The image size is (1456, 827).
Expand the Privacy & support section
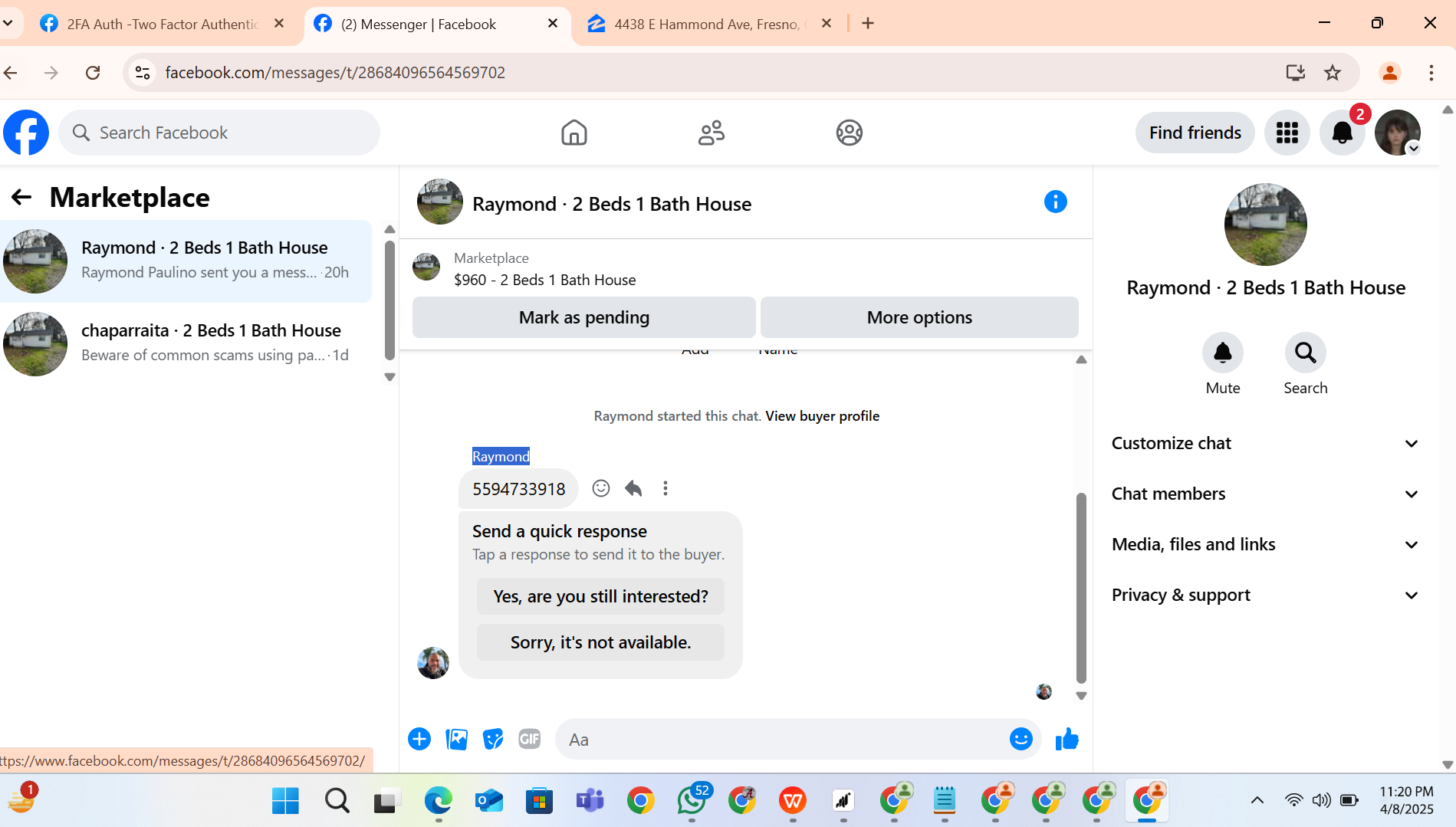click(x=1265, y=595)
